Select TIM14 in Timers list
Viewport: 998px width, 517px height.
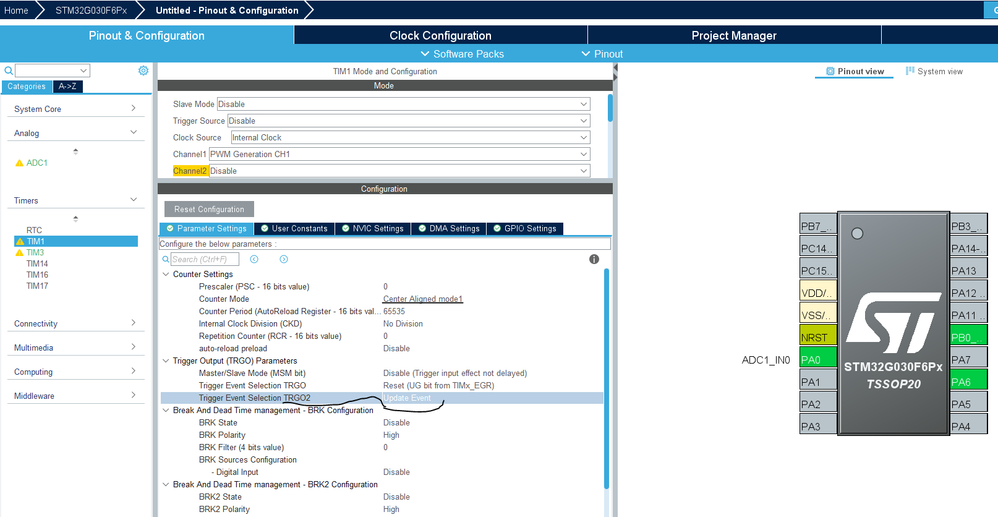click(x=37, y=264)
